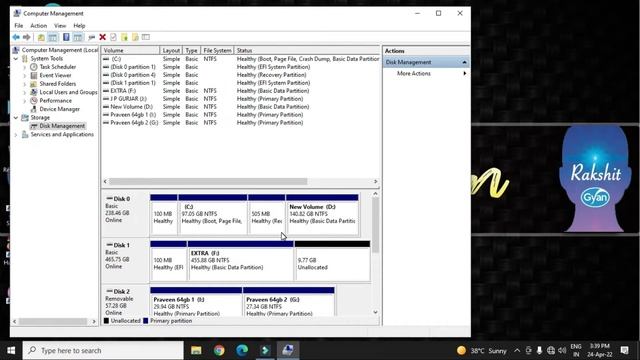Click More Actions in the Actions pane
Screen dimensions: 640x360
click(x=413, y=73)
